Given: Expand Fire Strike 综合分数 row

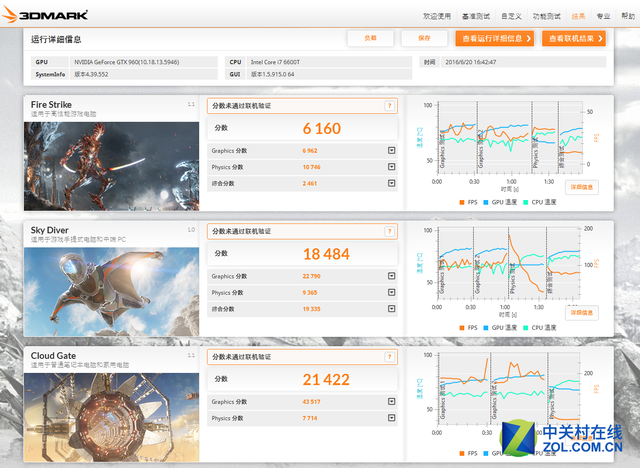Looking at the screenshot, I should click(391, 183).
